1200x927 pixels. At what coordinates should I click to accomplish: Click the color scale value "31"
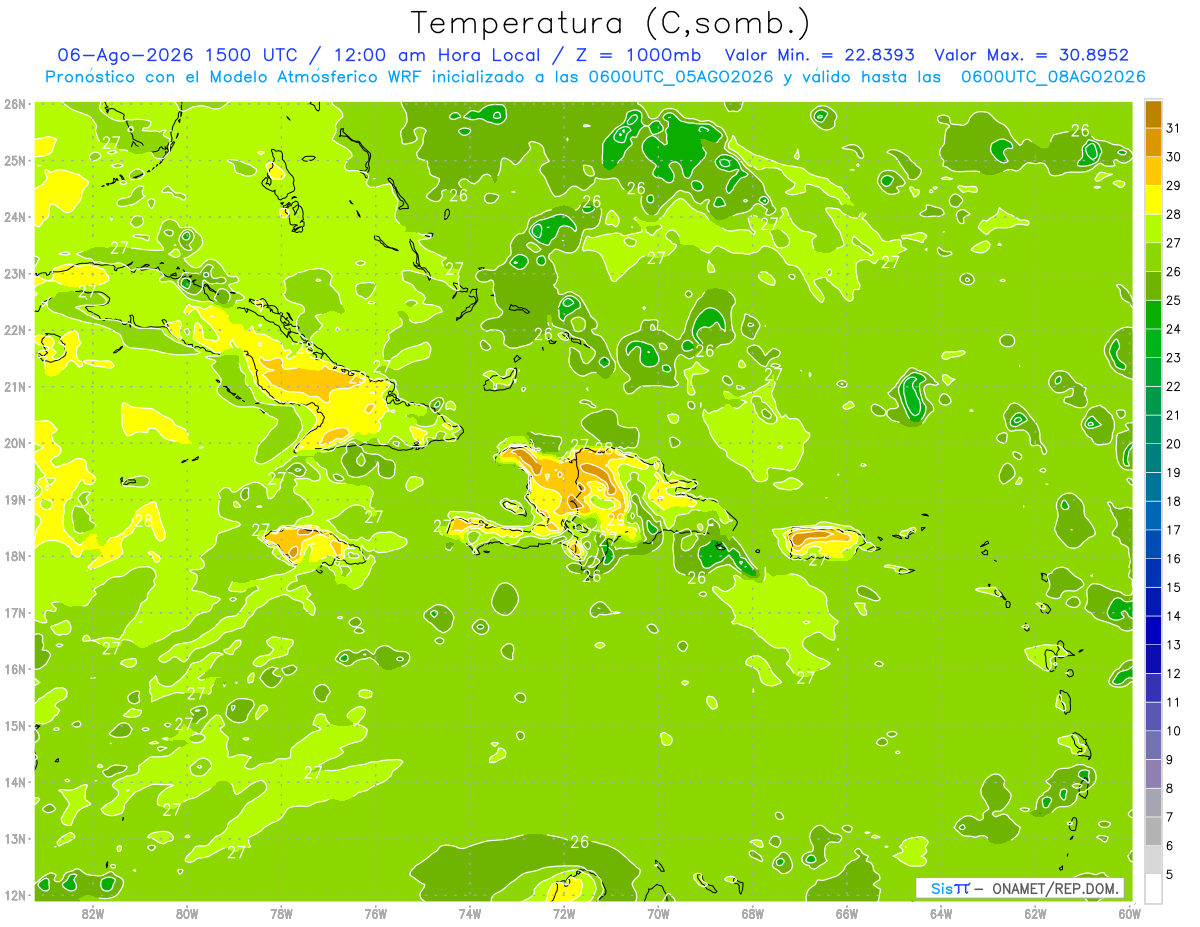1174,127
